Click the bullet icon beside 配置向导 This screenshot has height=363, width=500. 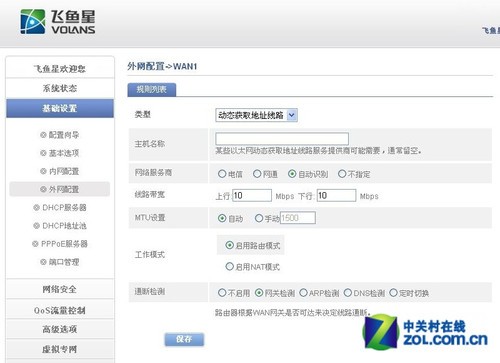coord(43,135)
